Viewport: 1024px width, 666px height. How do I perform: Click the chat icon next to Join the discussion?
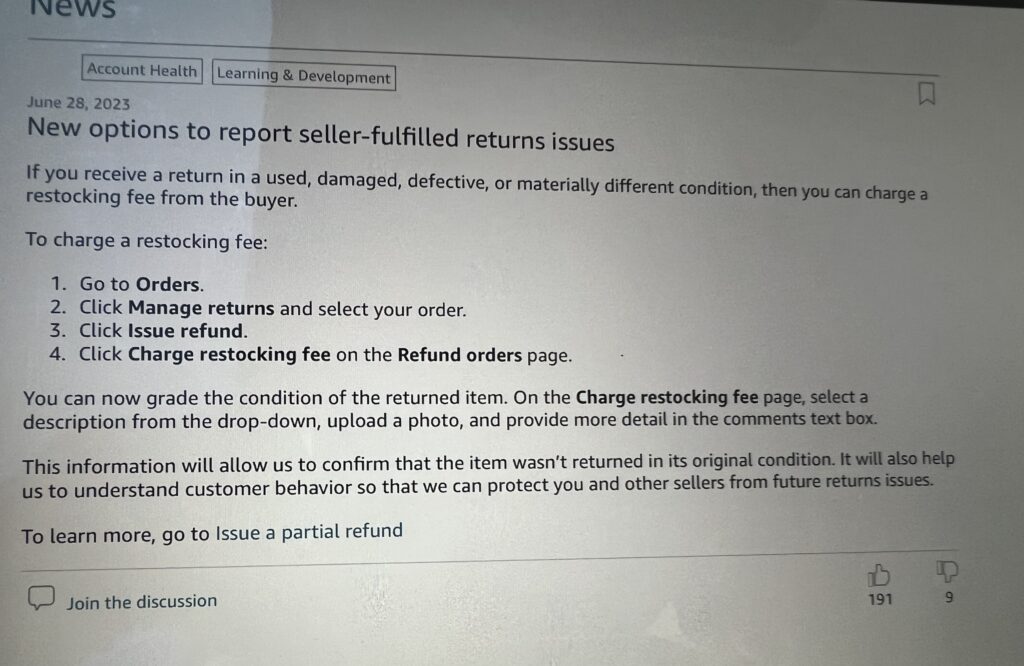pos(40,599)
